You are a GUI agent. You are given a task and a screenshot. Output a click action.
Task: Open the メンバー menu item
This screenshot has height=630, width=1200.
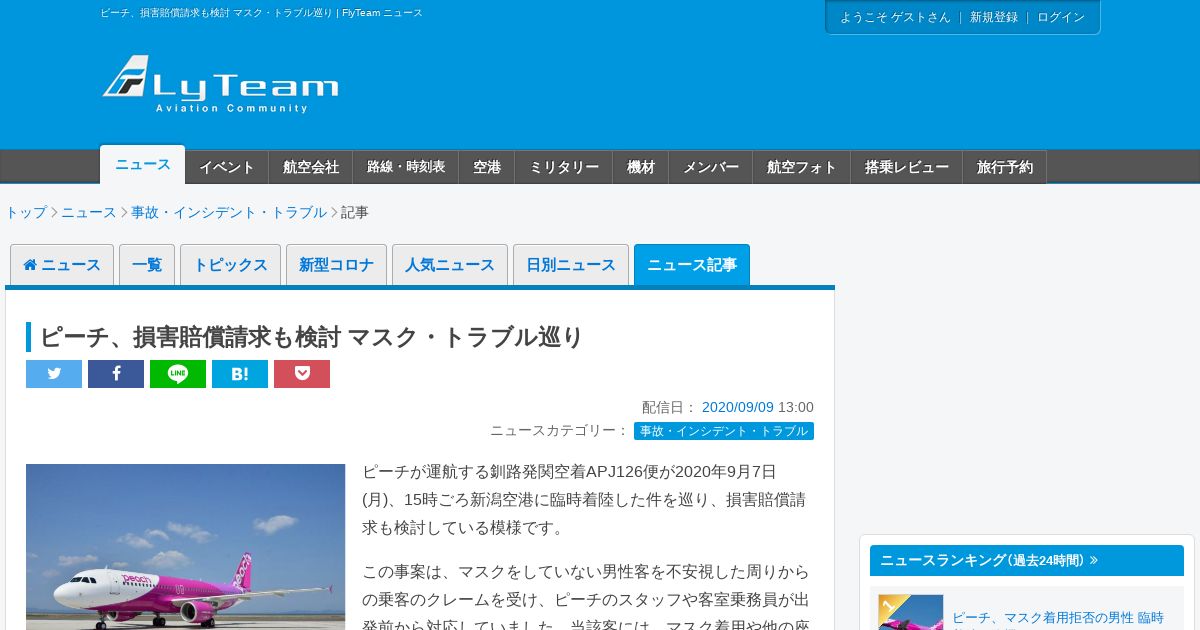tap(711, 167)
